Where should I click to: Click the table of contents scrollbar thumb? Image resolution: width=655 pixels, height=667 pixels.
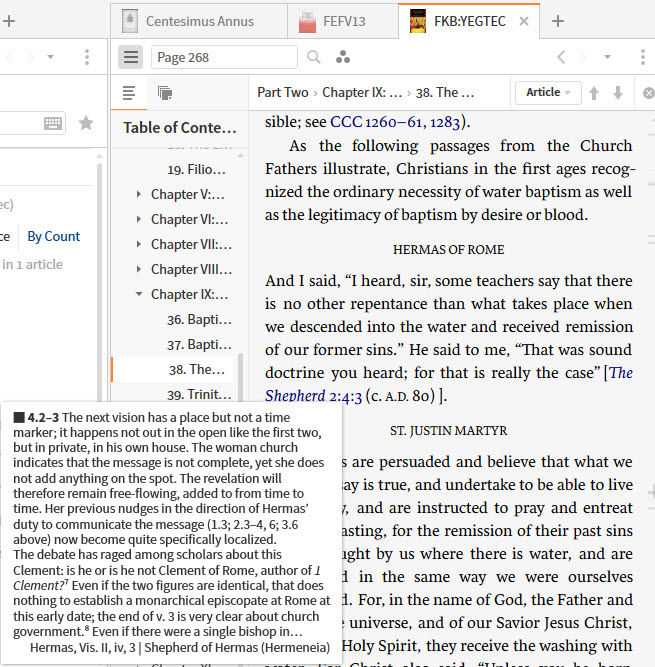pos(240,376)
